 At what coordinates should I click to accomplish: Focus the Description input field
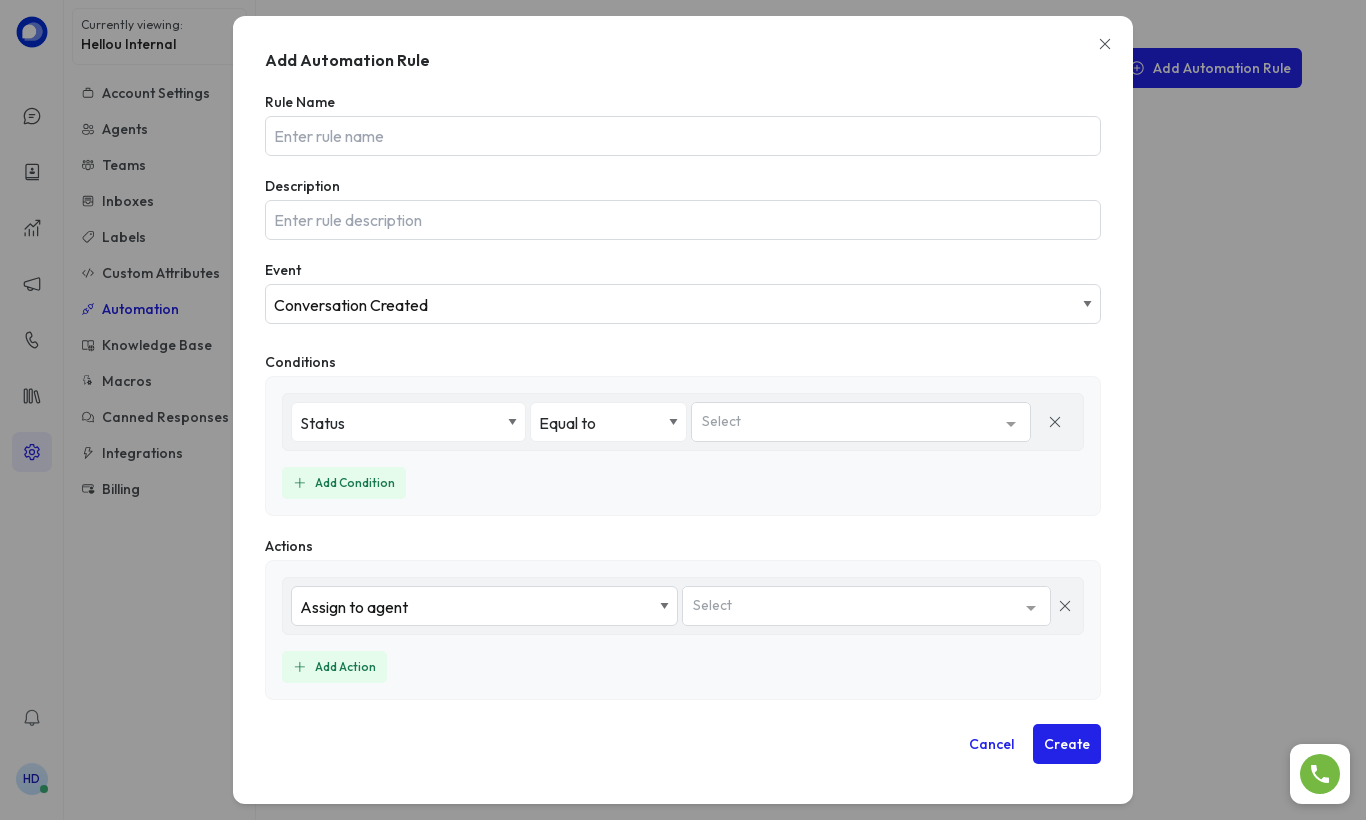pyautogui.click(x=683, y=220)
